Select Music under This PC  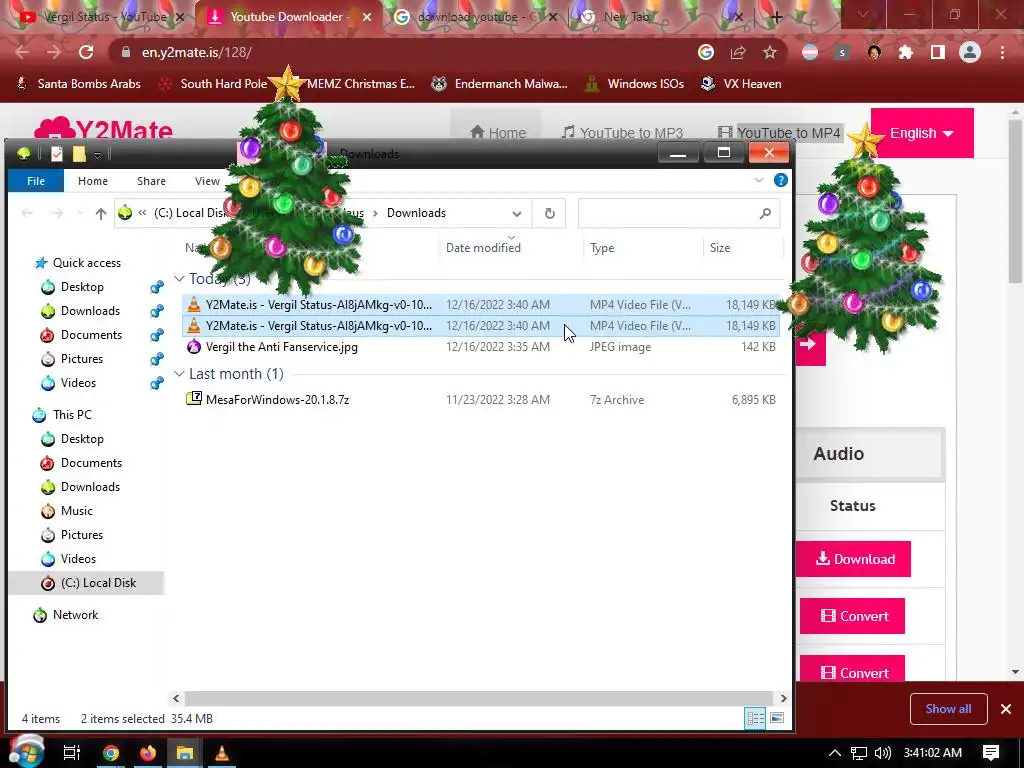76,511
